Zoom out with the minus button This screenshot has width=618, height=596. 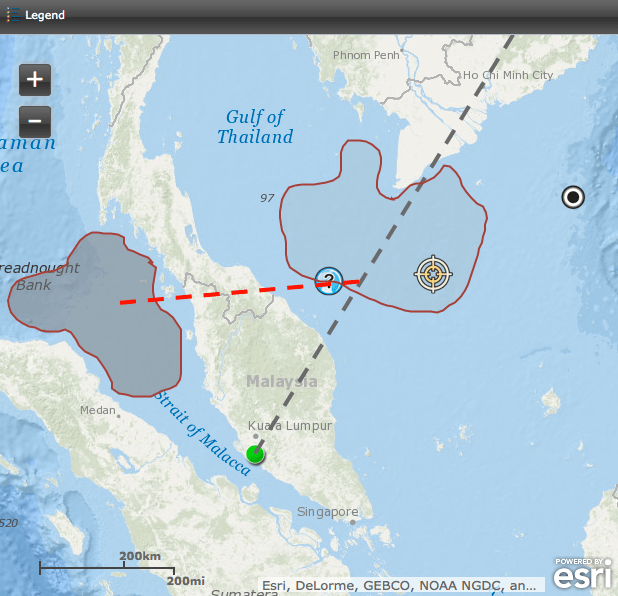coord(35,121)
